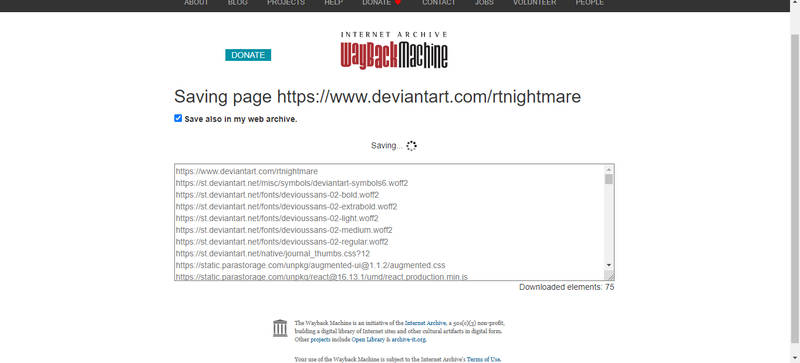
Task: Open the PEOPLE menu item
Action: tap(590, 3)
